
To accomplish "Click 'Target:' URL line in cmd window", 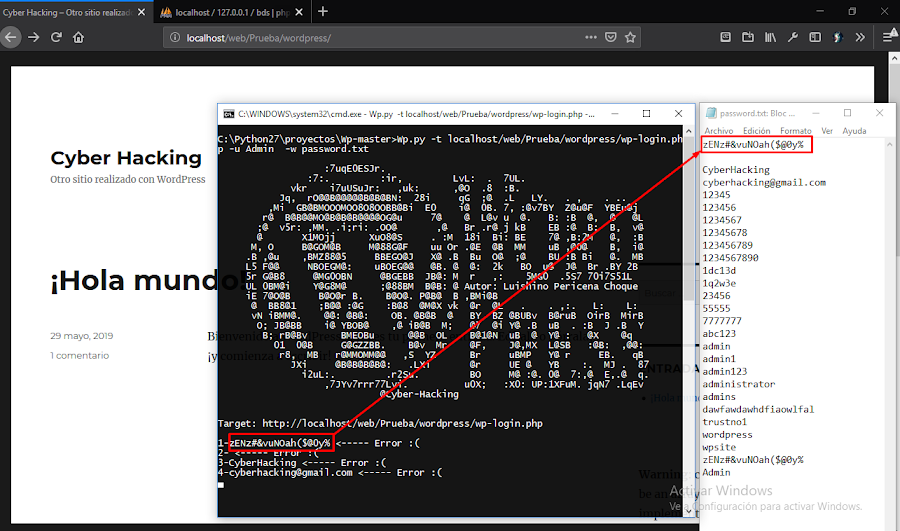I will coord(380,424).
